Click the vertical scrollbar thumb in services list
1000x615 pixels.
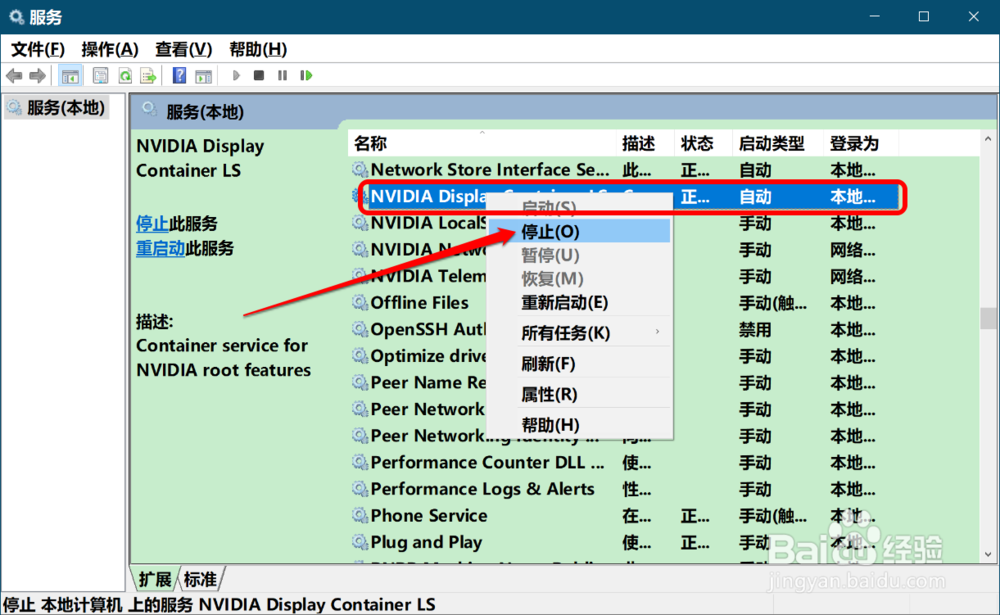tap(988, 318)
